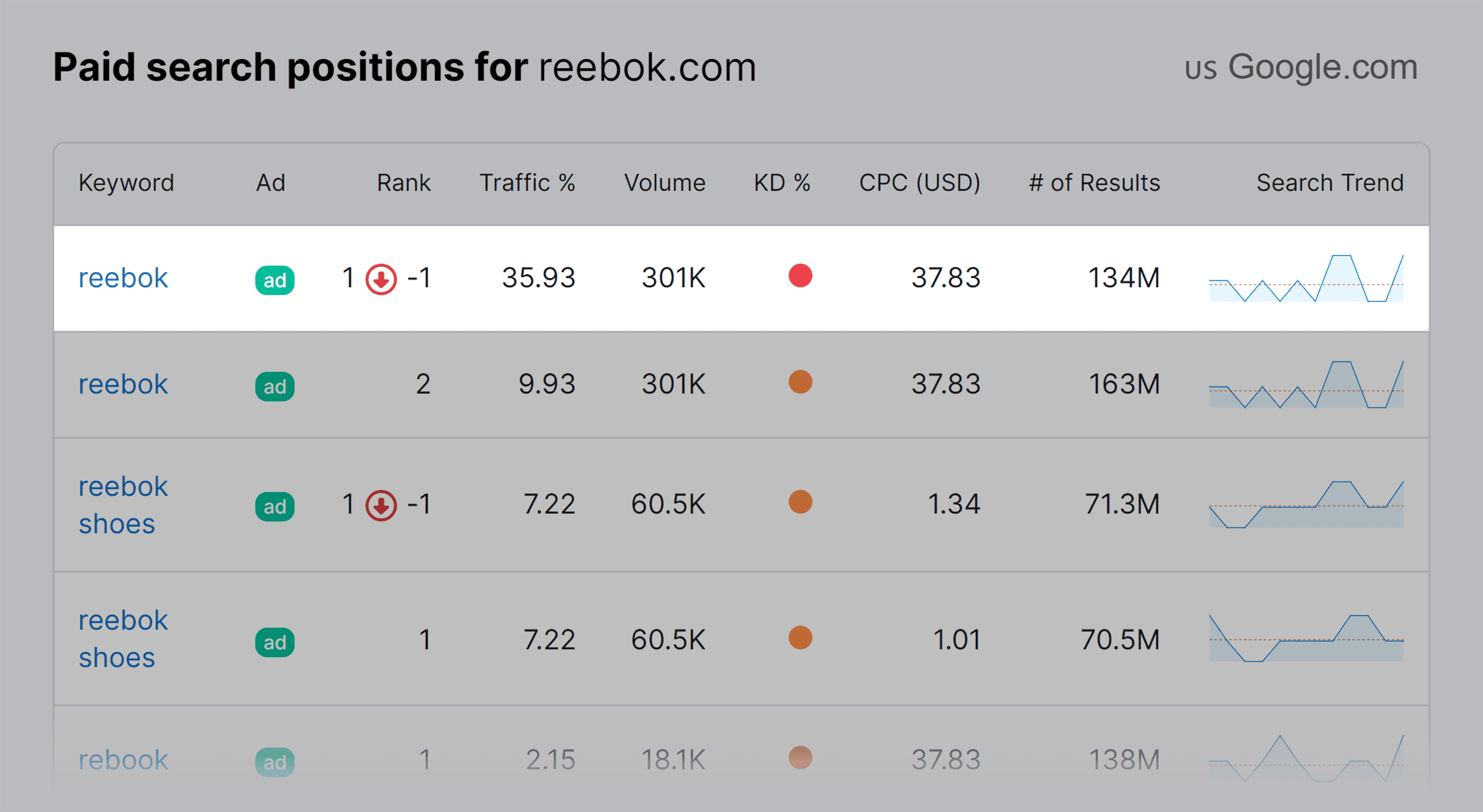This screenshot has height=812, width=1483.
Task: Sort results by CPC (USD) column
Action: click(918, 183)
